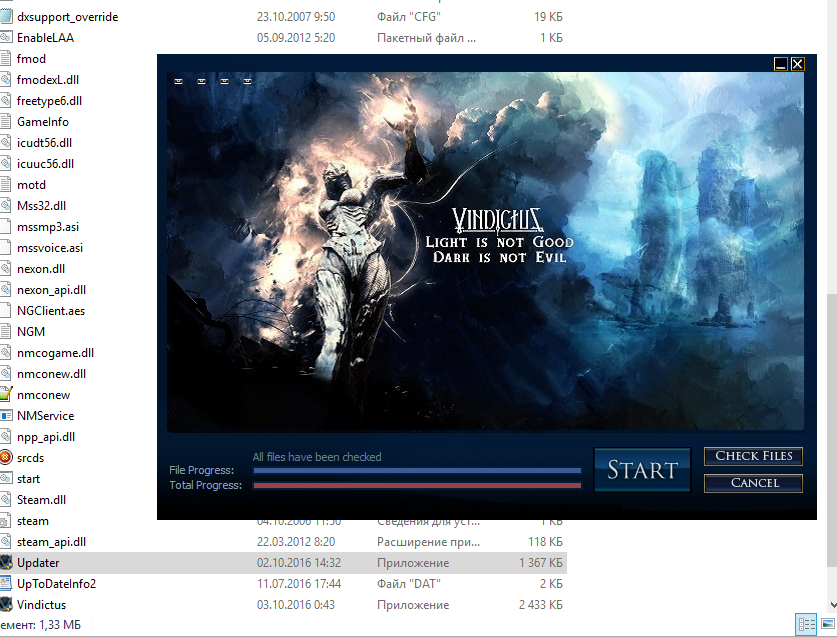Cancel the Vindictus updater
This screenshot has width=837, height=638.
point(753,483)
